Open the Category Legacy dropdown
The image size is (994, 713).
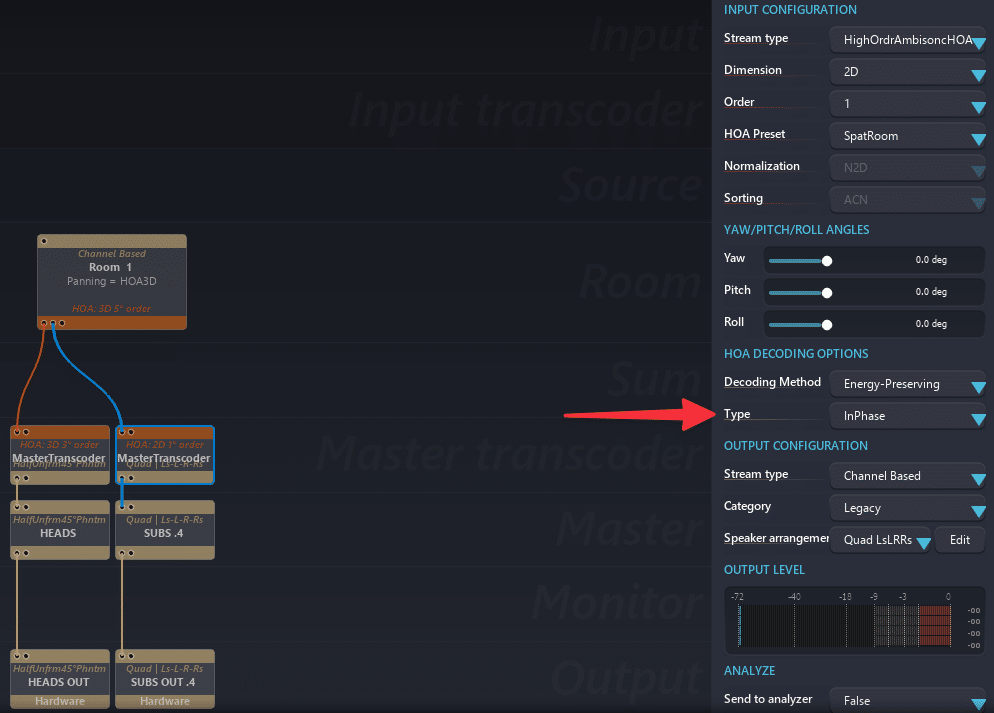pyautogui.click(x=907, y=508)
